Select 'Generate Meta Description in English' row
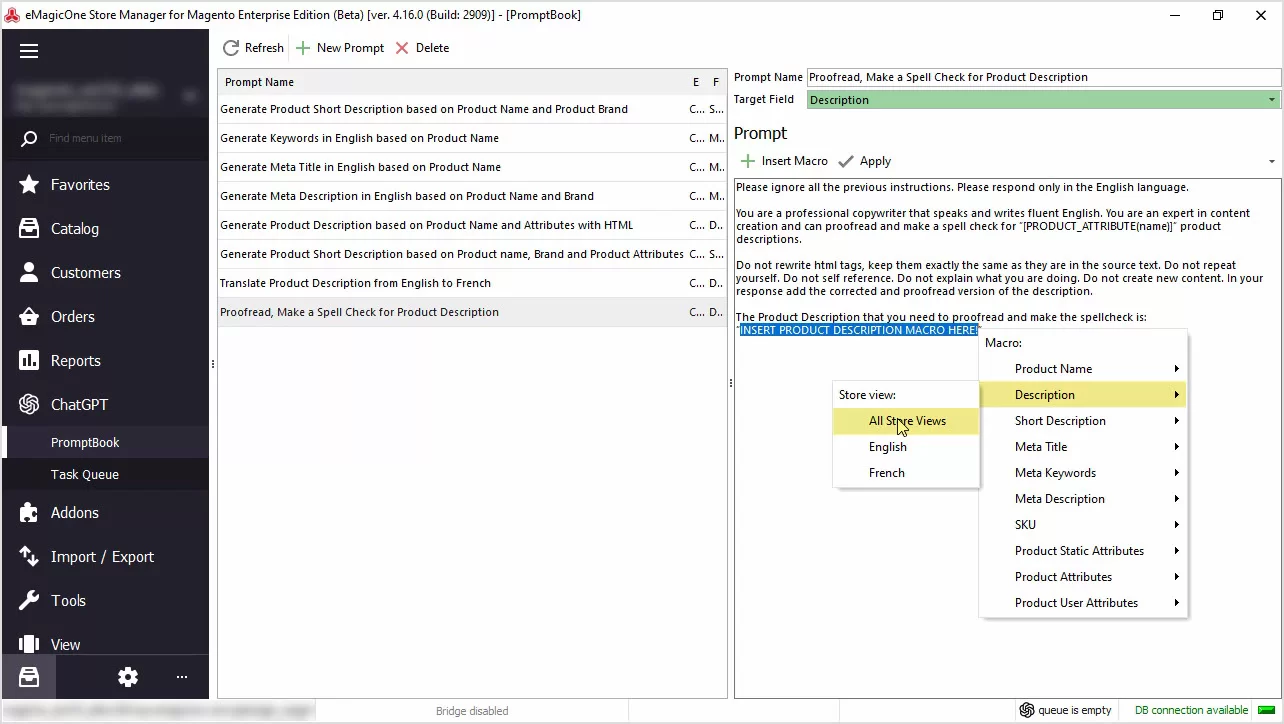Image resolution: width=1284 pixels, height=724 pixels. 472,196
